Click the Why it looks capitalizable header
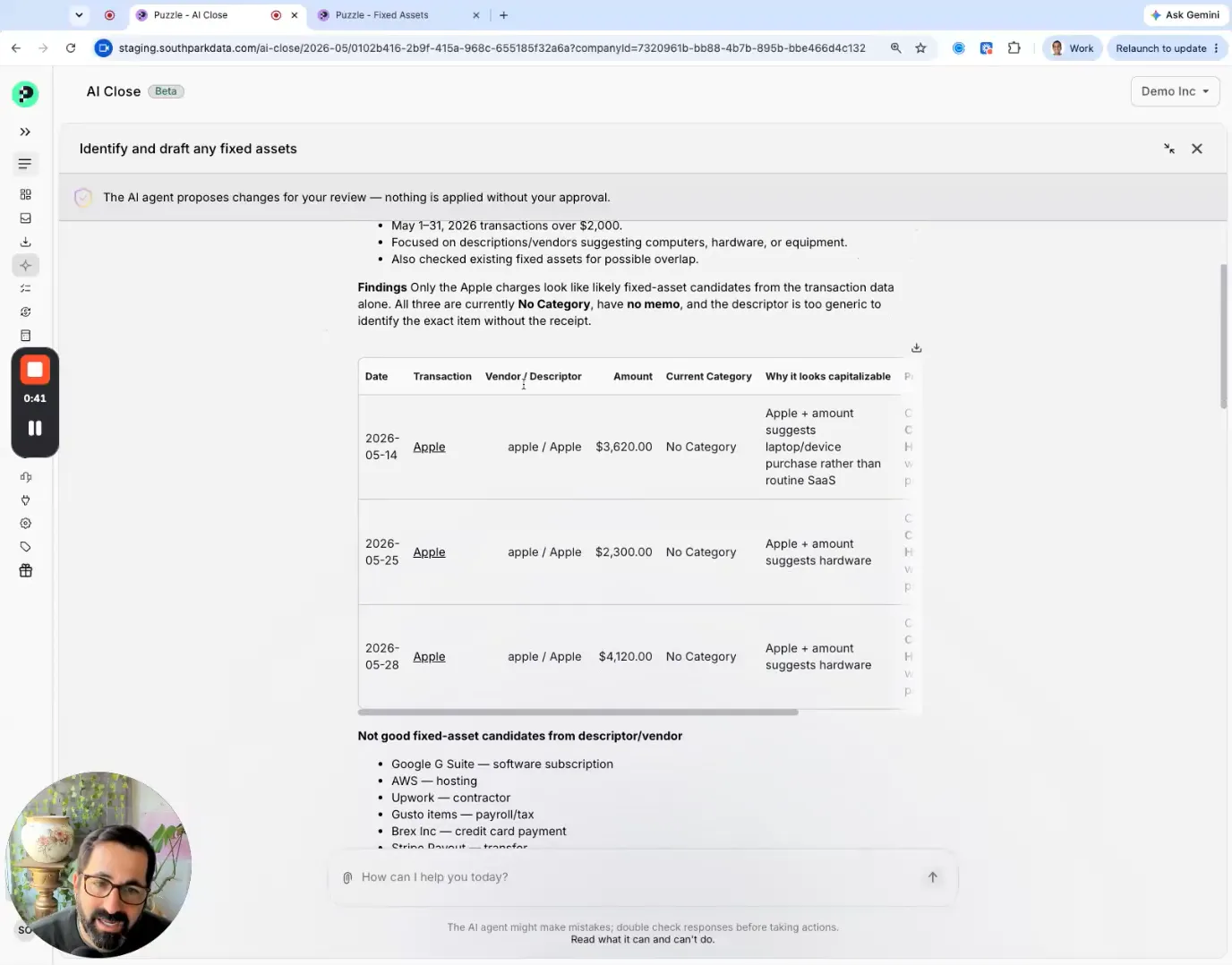The width and height of the screenshot is (1232, 965). (x=827, y=376)
